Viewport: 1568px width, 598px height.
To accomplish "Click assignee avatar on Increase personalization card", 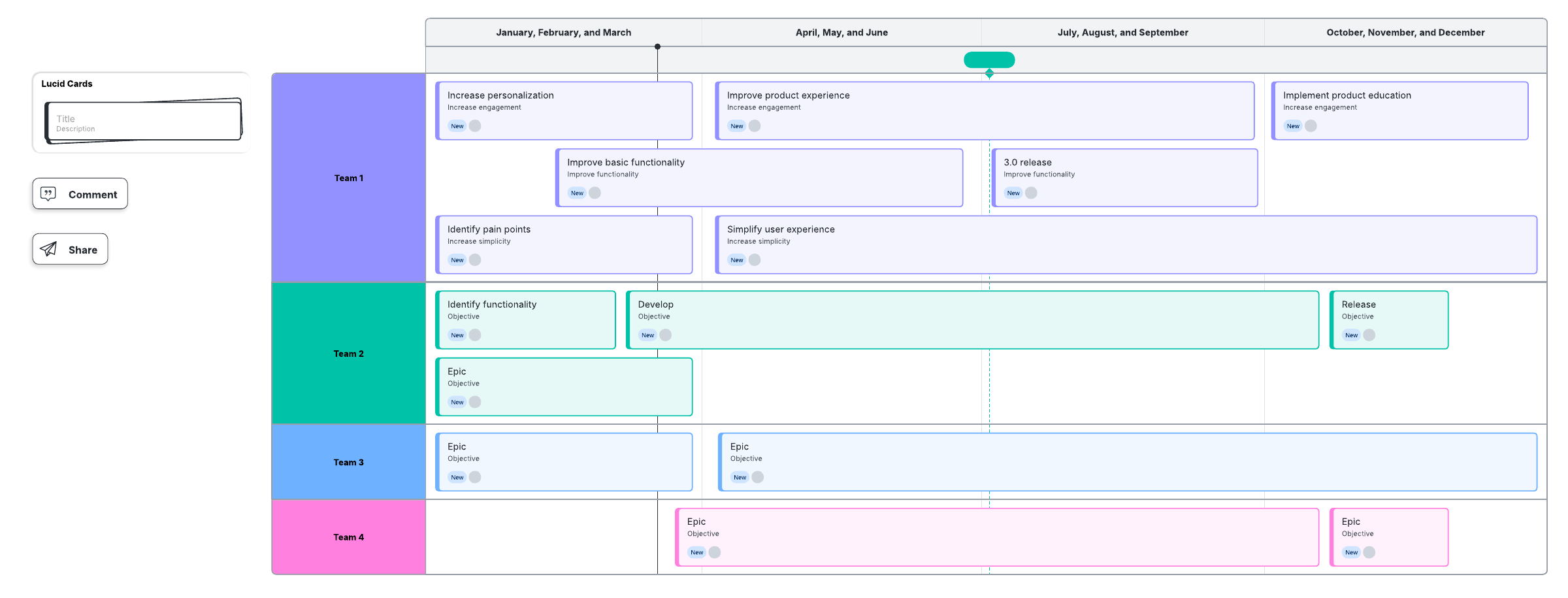I will 475,126.
